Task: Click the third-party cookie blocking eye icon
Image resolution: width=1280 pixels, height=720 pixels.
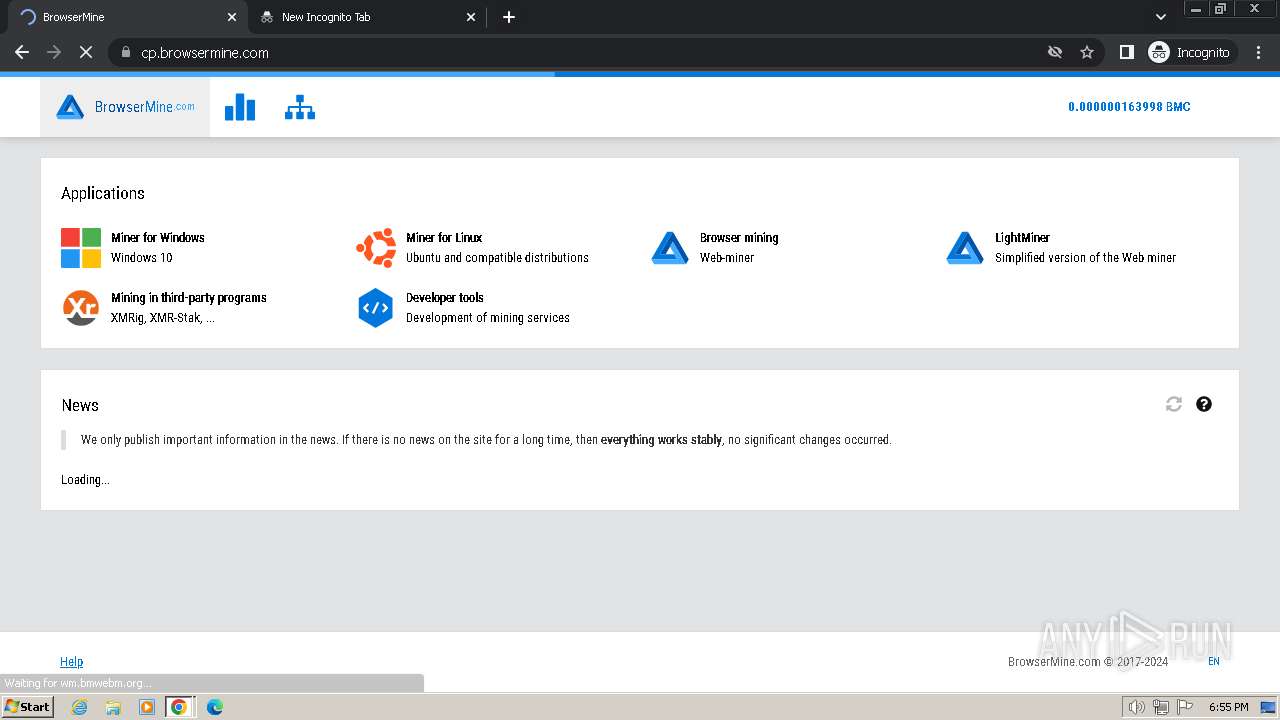Action: 1055,52
